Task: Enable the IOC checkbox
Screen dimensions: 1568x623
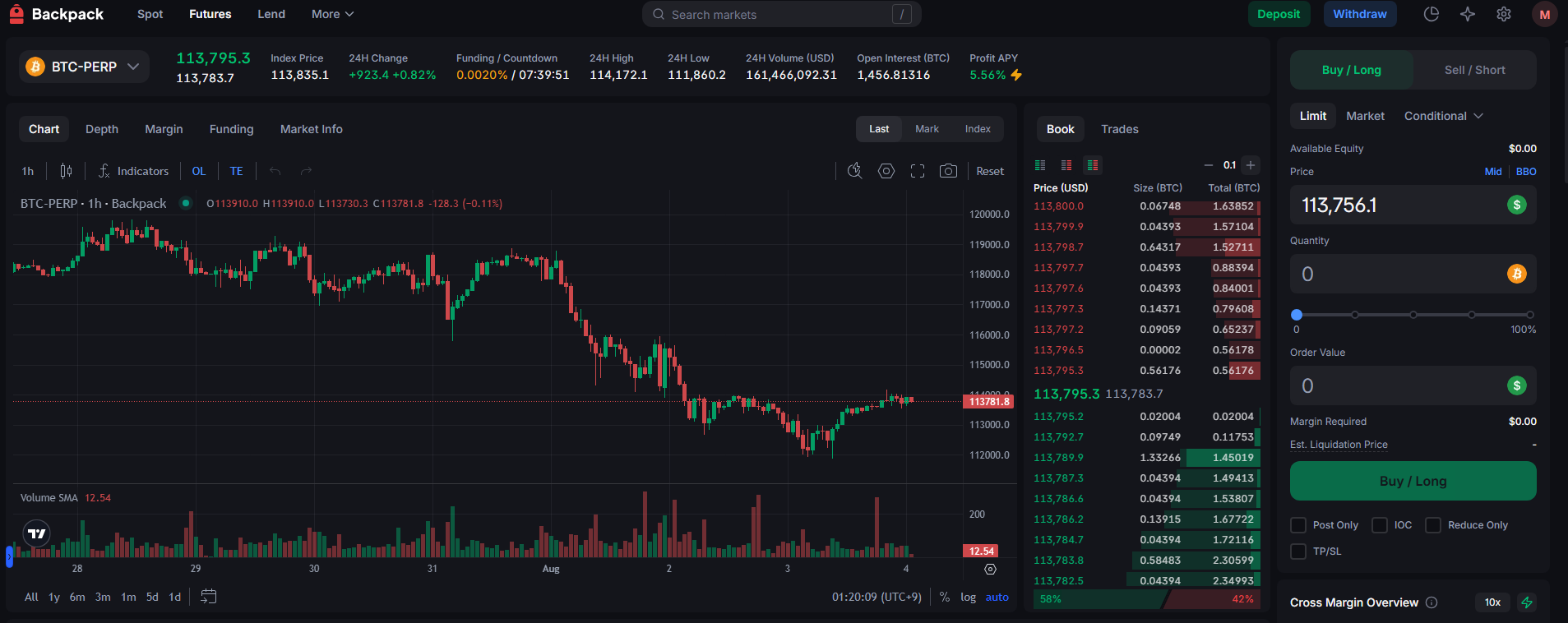Action: [1380, 525]
